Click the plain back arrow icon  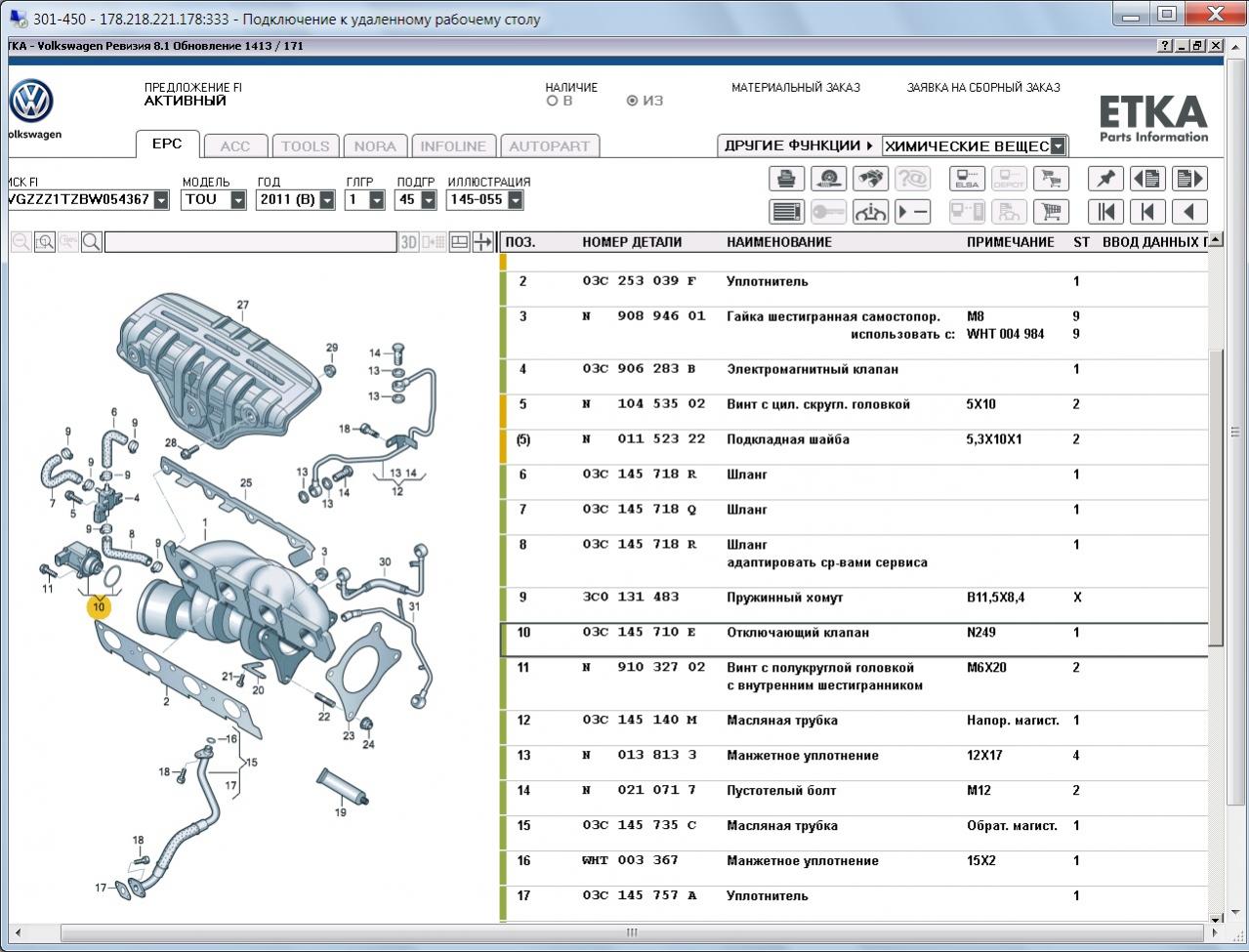(x=1189, y=212)
